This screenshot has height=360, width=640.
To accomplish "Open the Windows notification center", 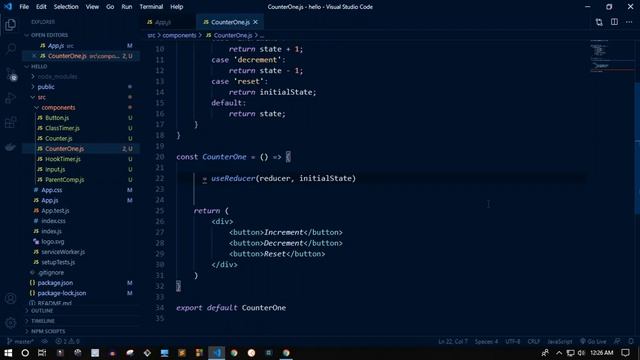I will 625,353.
